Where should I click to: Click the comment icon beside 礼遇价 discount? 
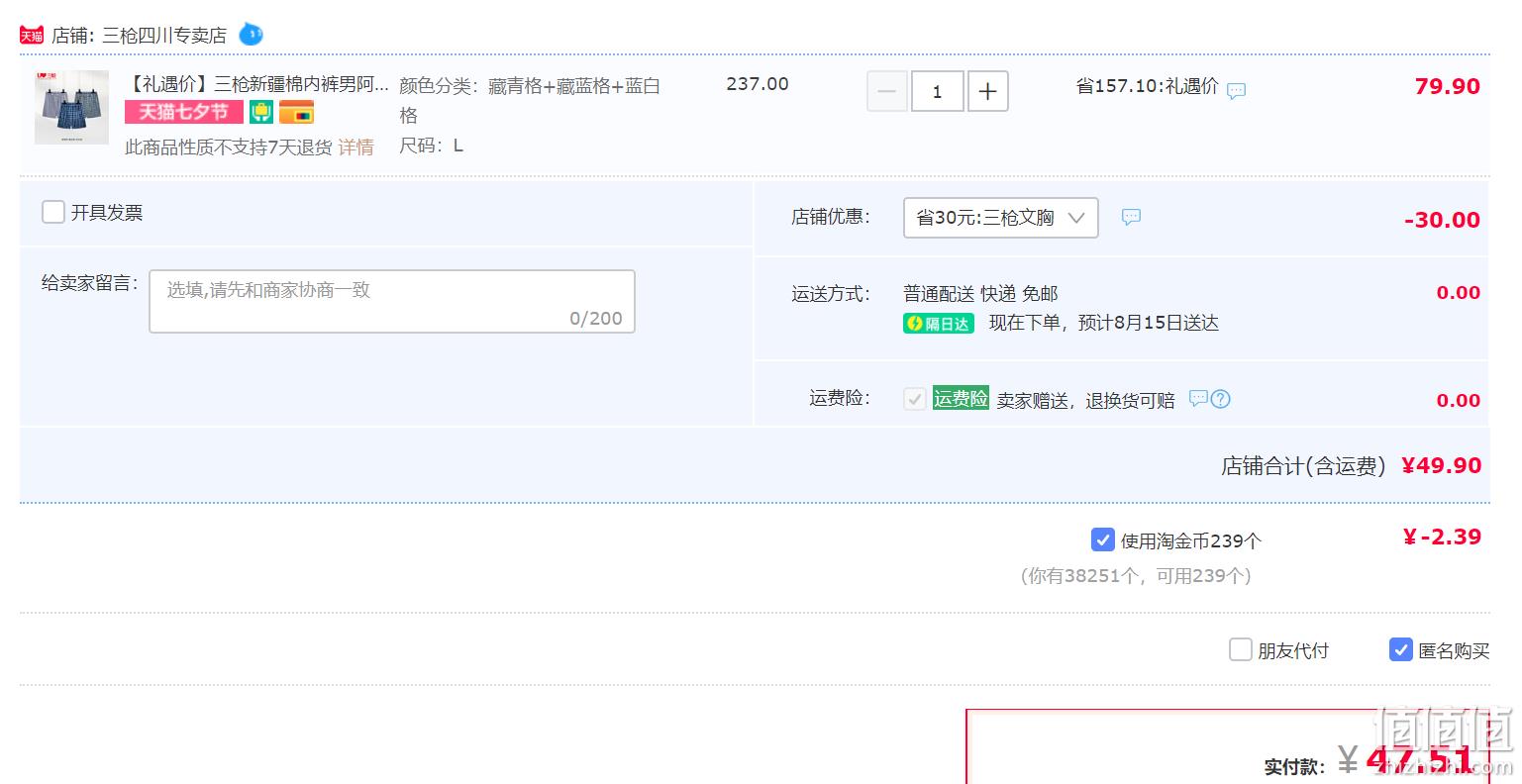[1236, 91]
